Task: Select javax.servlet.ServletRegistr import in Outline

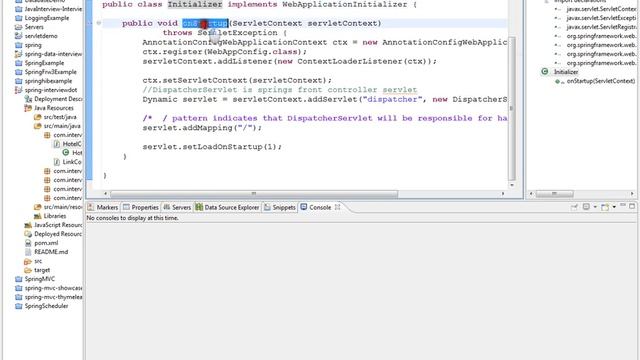Action: click(x=601, y=27)
